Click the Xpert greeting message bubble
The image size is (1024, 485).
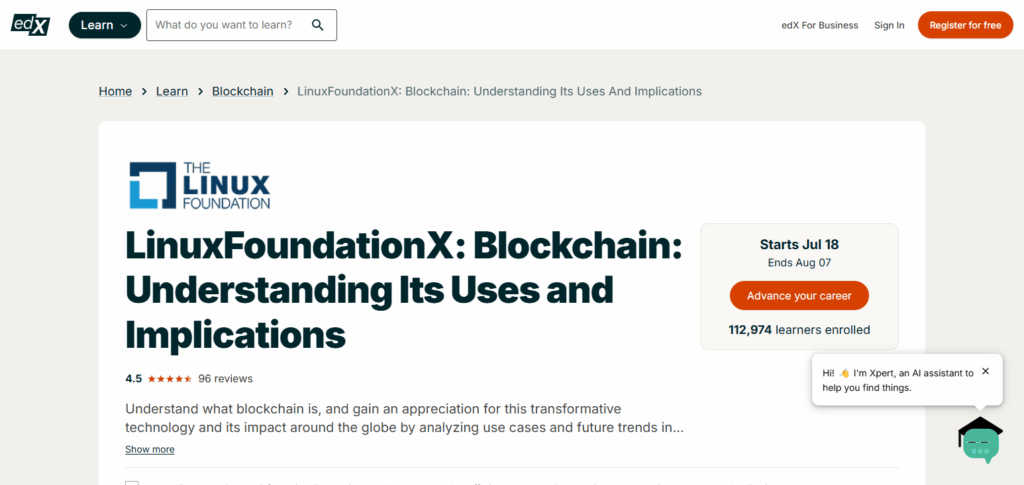(895, 380)
